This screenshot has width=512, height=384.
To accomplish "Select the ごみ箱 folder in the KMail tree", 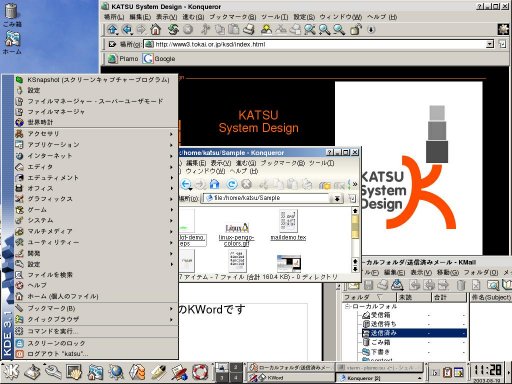I will (x=413, y=342).
